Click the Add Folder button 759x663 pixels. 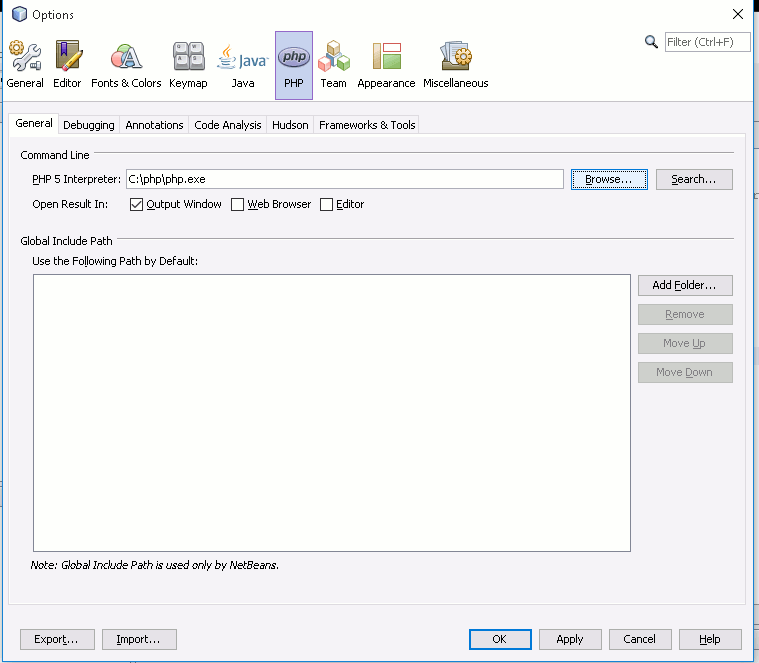685,286
